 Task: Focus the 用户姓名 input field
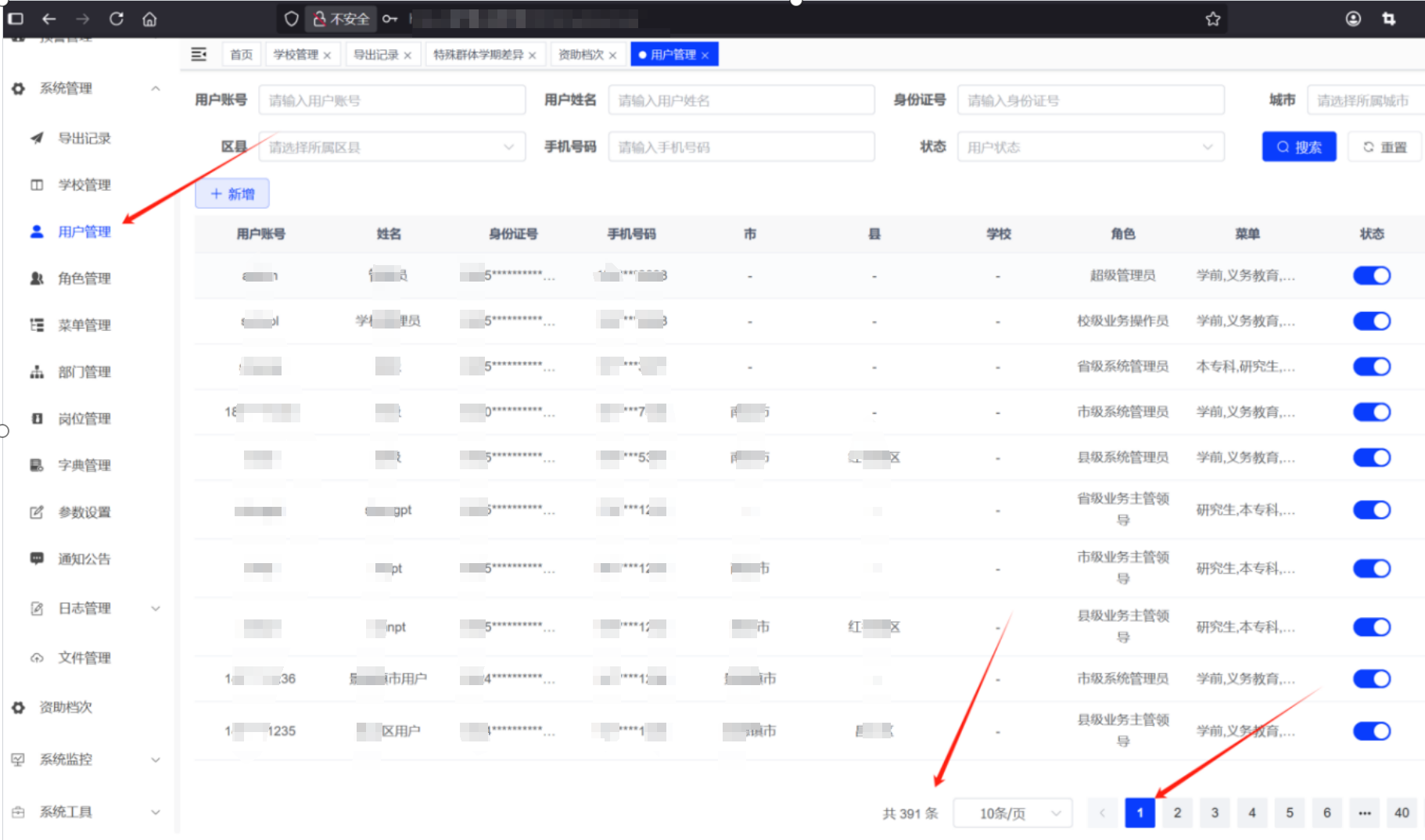pyautogui.click(x=741, y=100)
